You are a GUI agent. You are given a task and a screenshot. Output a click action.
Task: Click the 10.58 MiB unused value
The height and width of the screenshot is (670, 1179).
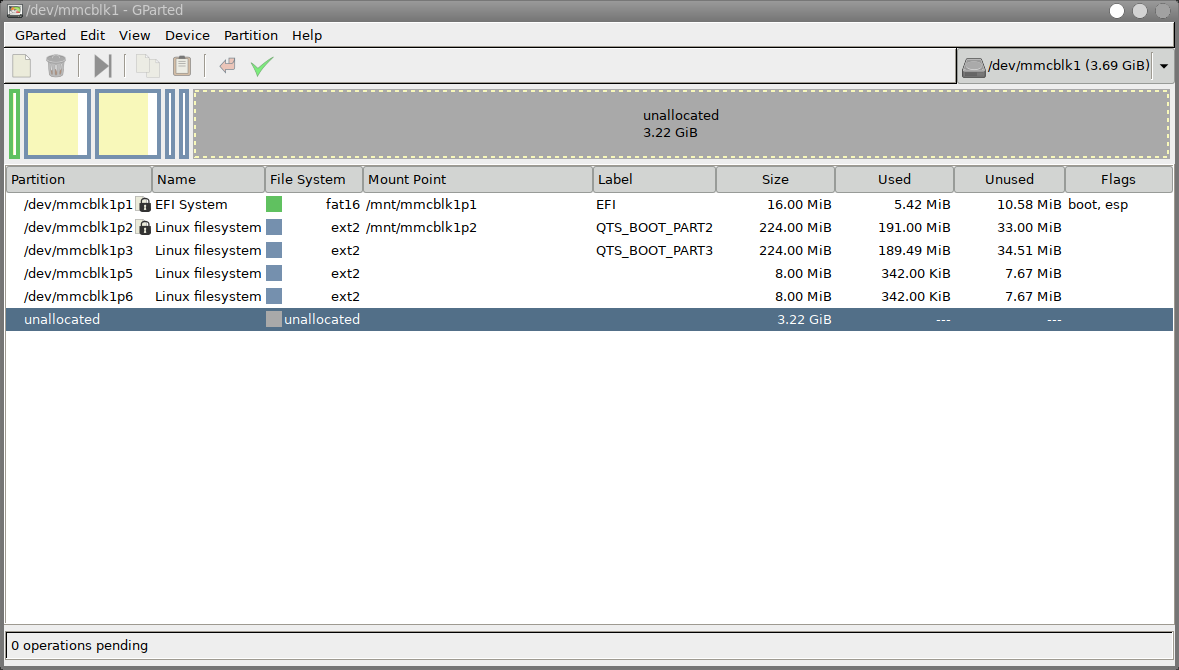1029,205
